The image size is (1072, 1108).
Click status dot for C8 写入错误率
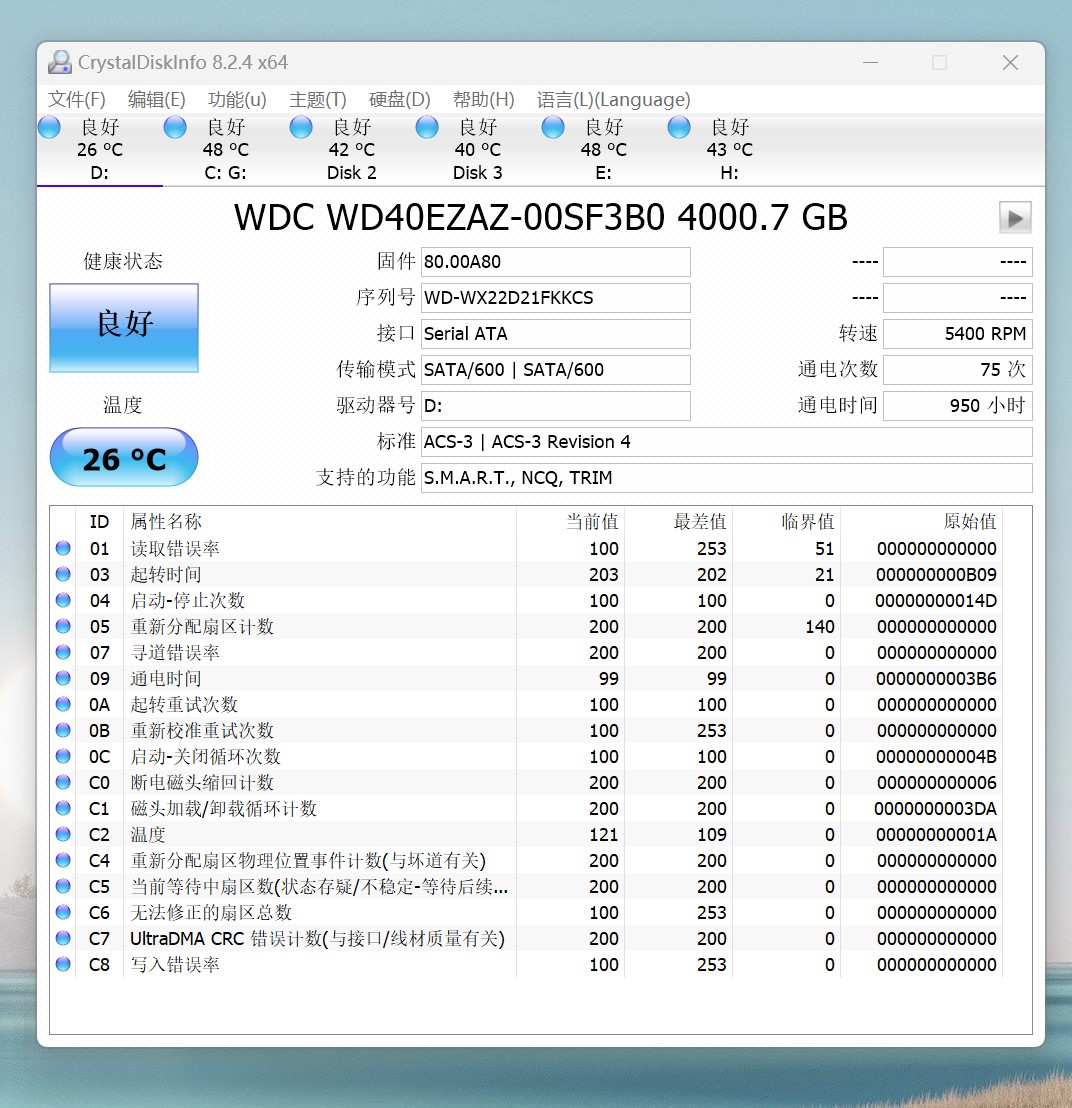[x=63, y=964]
